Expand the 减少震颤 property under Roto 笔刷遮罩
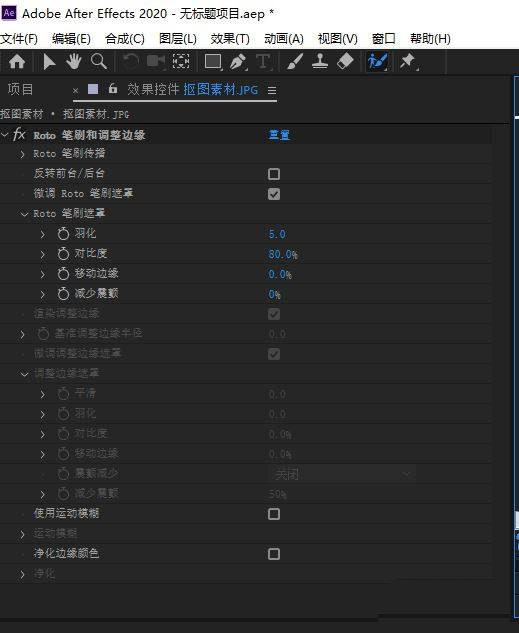The image size is (519, 633). click(x=43, y=294)
